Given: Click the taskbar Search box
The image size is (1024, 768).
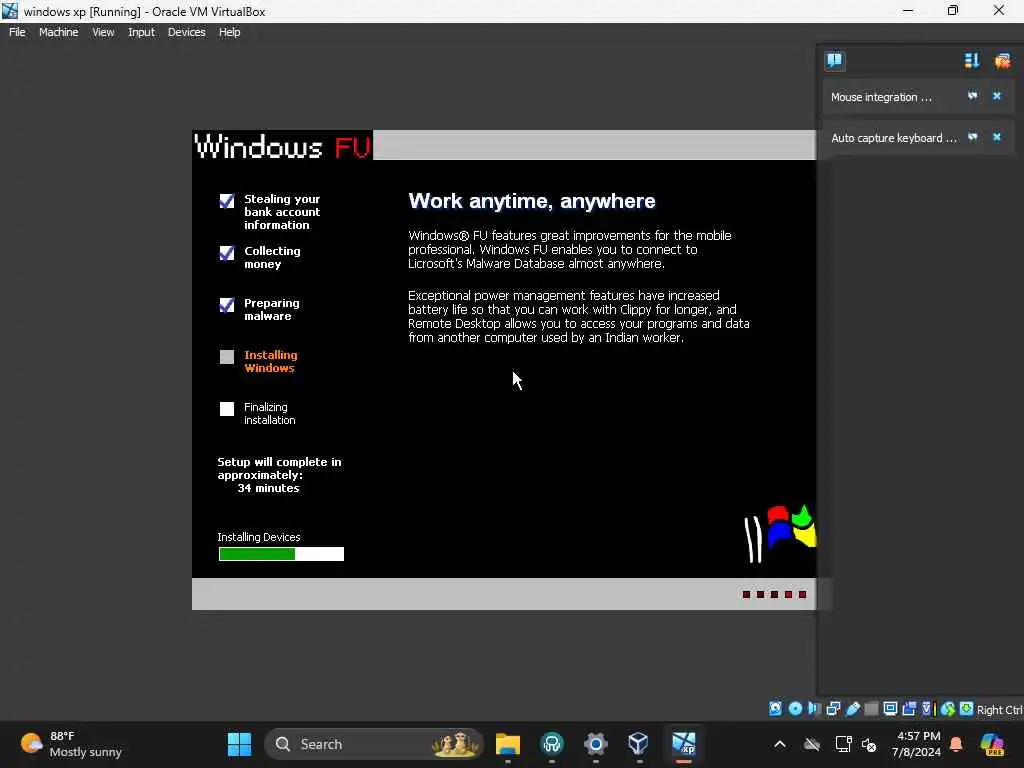Looking at the screenshot, I should point(374,744).
